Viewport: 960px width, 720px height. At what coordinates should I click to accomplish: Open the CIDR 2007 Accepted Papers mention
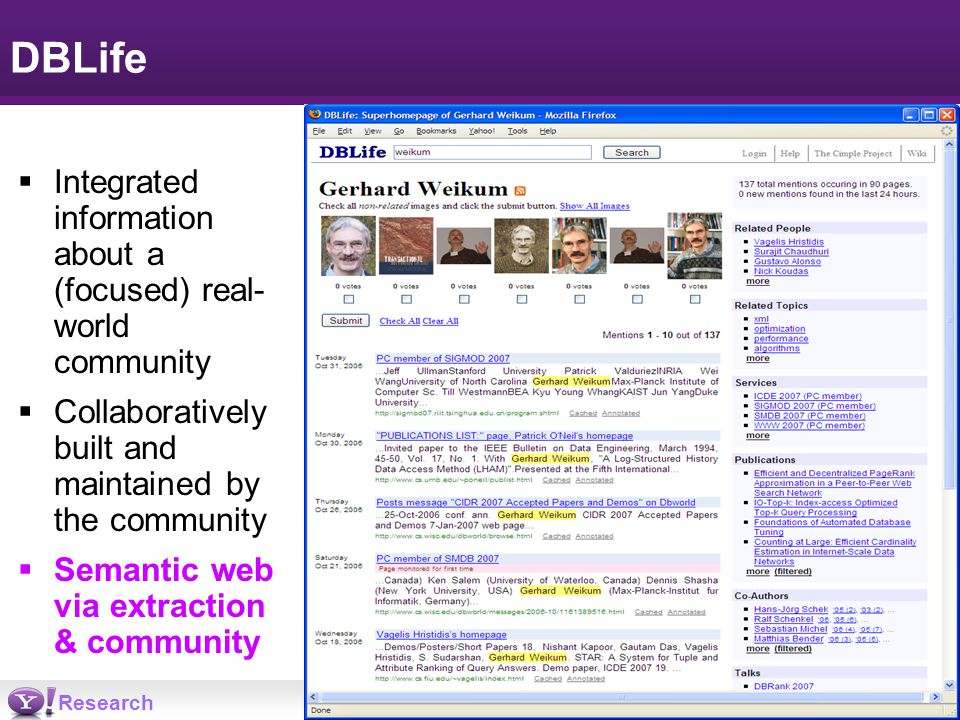click(536, 503)
